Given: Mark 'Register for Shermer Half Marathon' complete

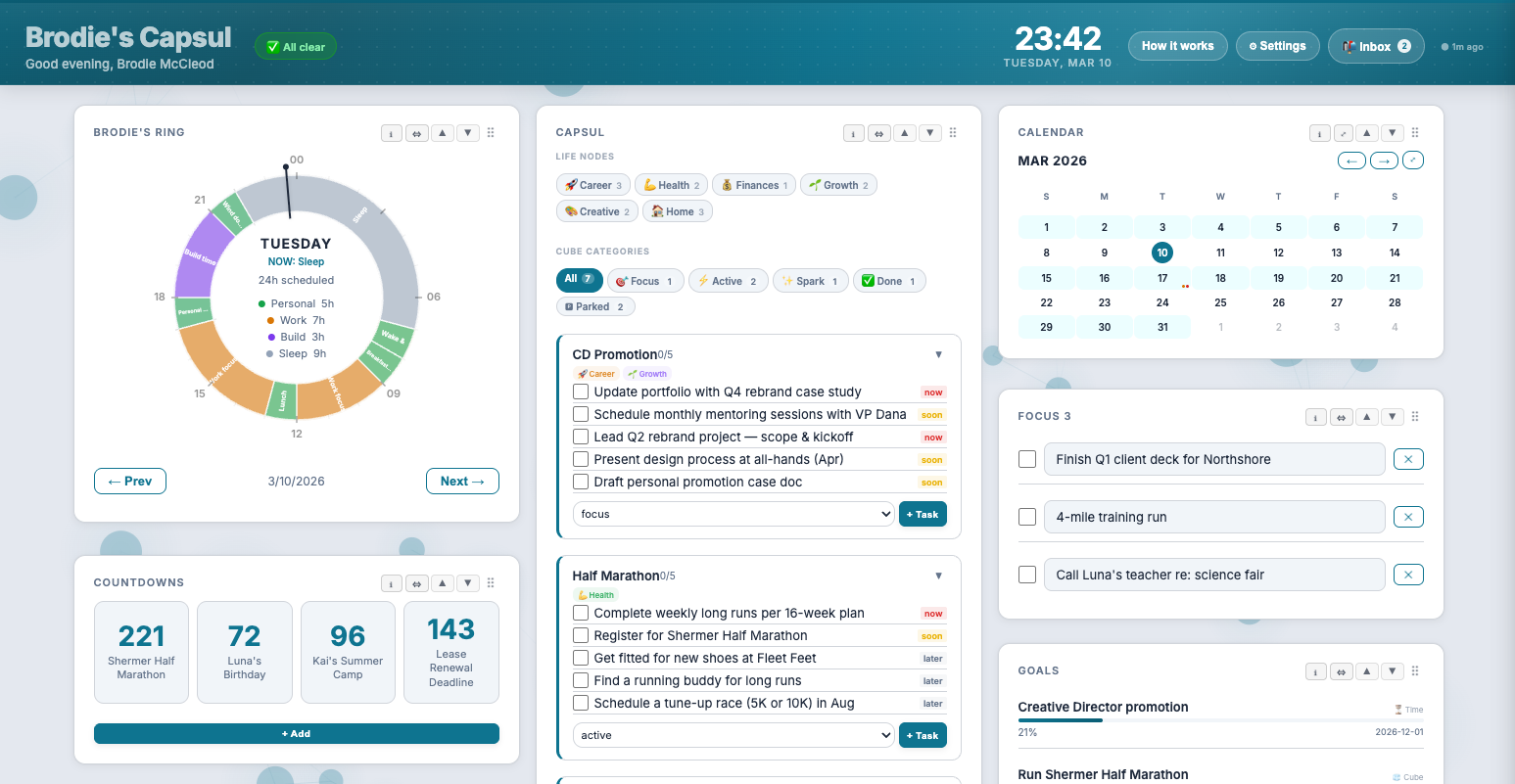Looking at the screenshot, I should click(580, 635).
